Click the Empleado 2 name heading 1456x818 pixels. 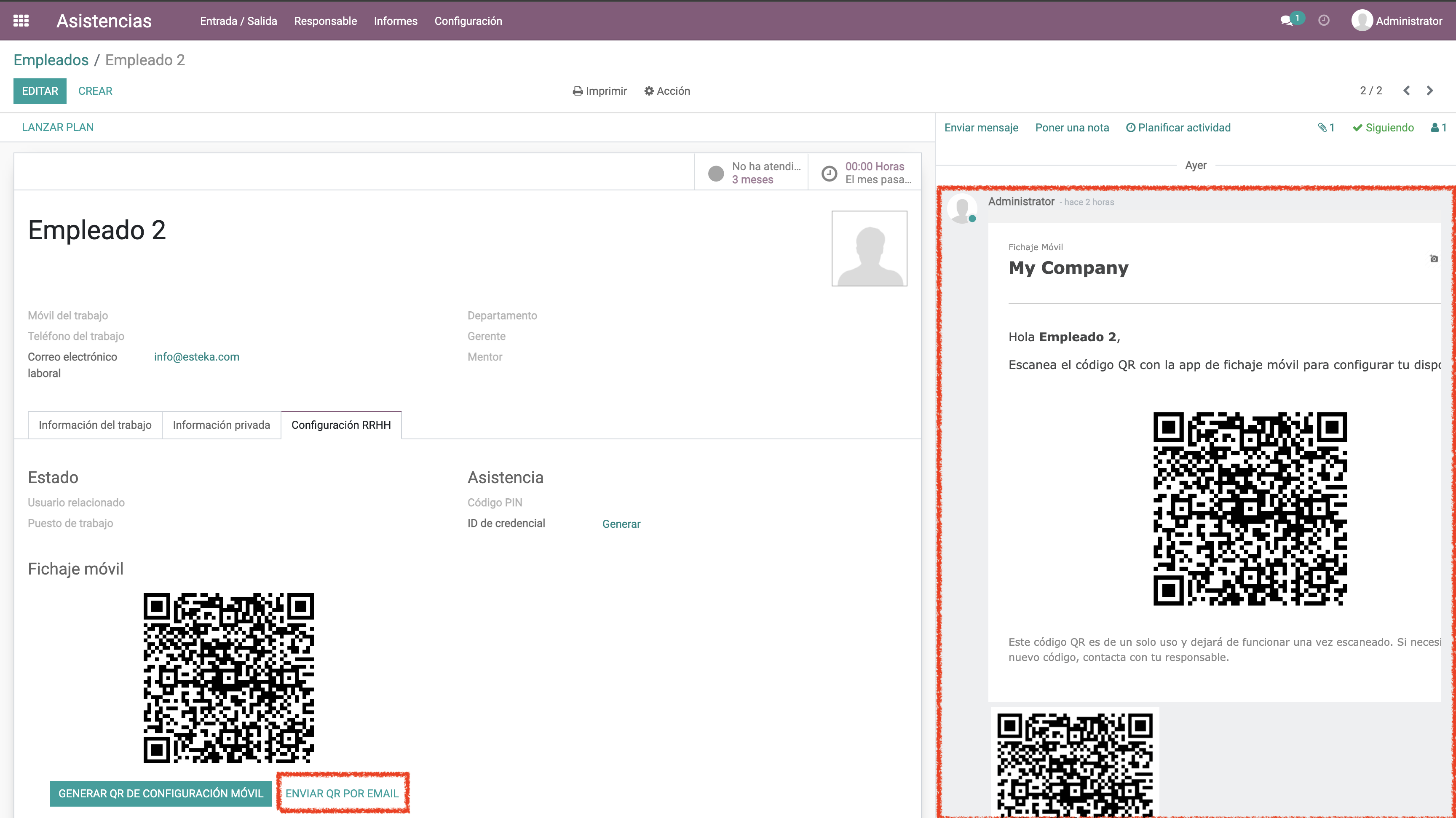(96, 230)
